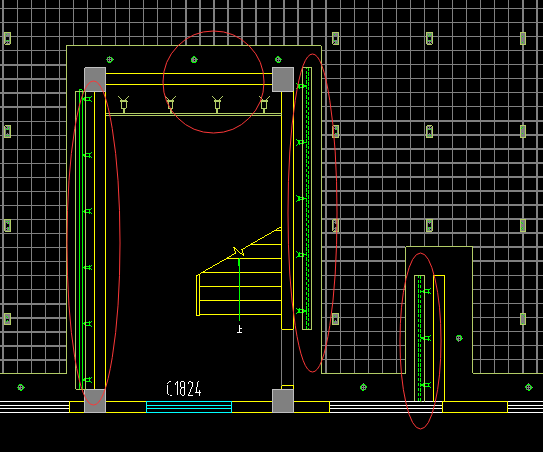The height and width of the screenshot is (452, 543).
Task: Select the leftmost Y-shaped lamp symbol in the top row
Action: (124, 104)
